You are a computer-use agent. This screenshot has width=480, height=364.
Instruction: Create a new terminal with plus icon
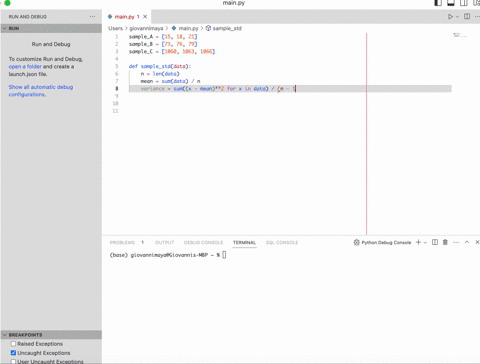(x=418, y=242)
